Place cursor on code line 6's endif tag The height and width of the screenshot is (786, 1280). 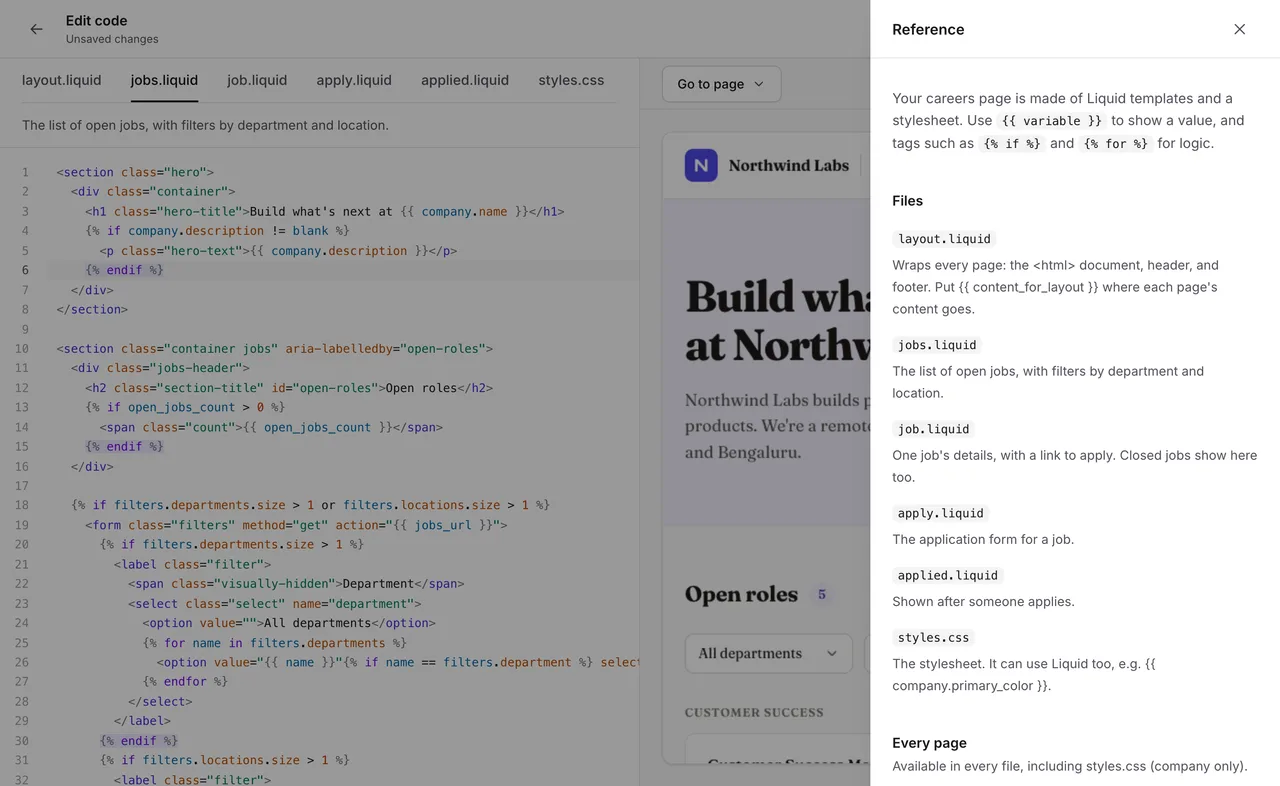[x=124, y=270]
